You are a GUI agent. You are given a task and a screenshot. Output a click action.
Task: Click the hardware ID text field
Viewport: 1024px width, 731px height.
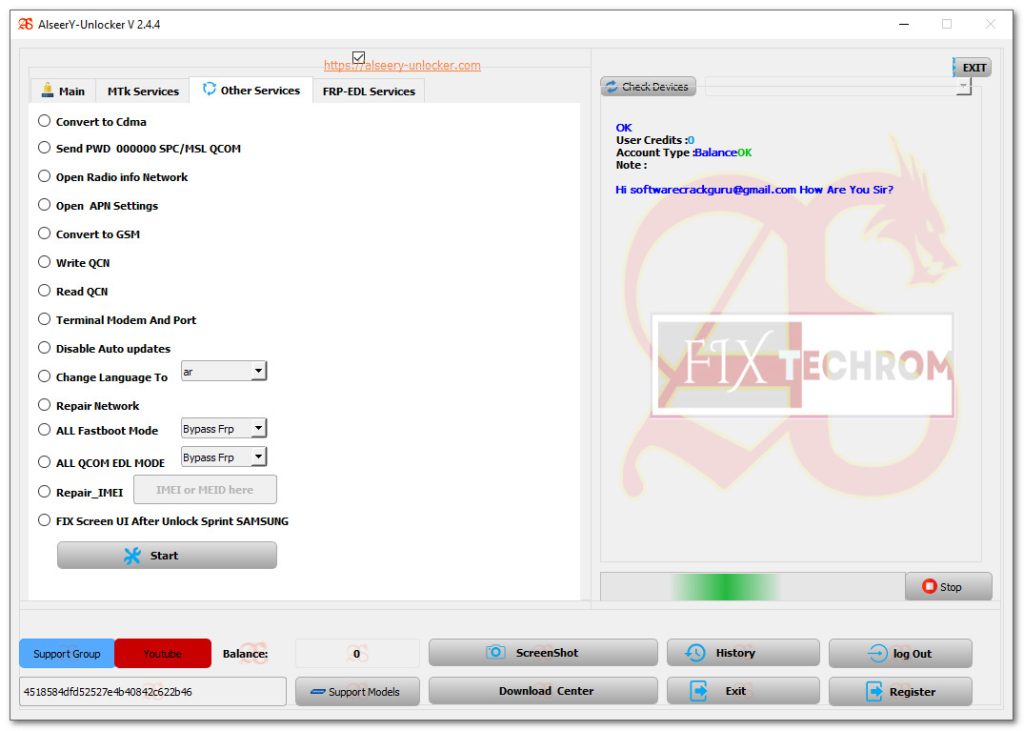153,691
